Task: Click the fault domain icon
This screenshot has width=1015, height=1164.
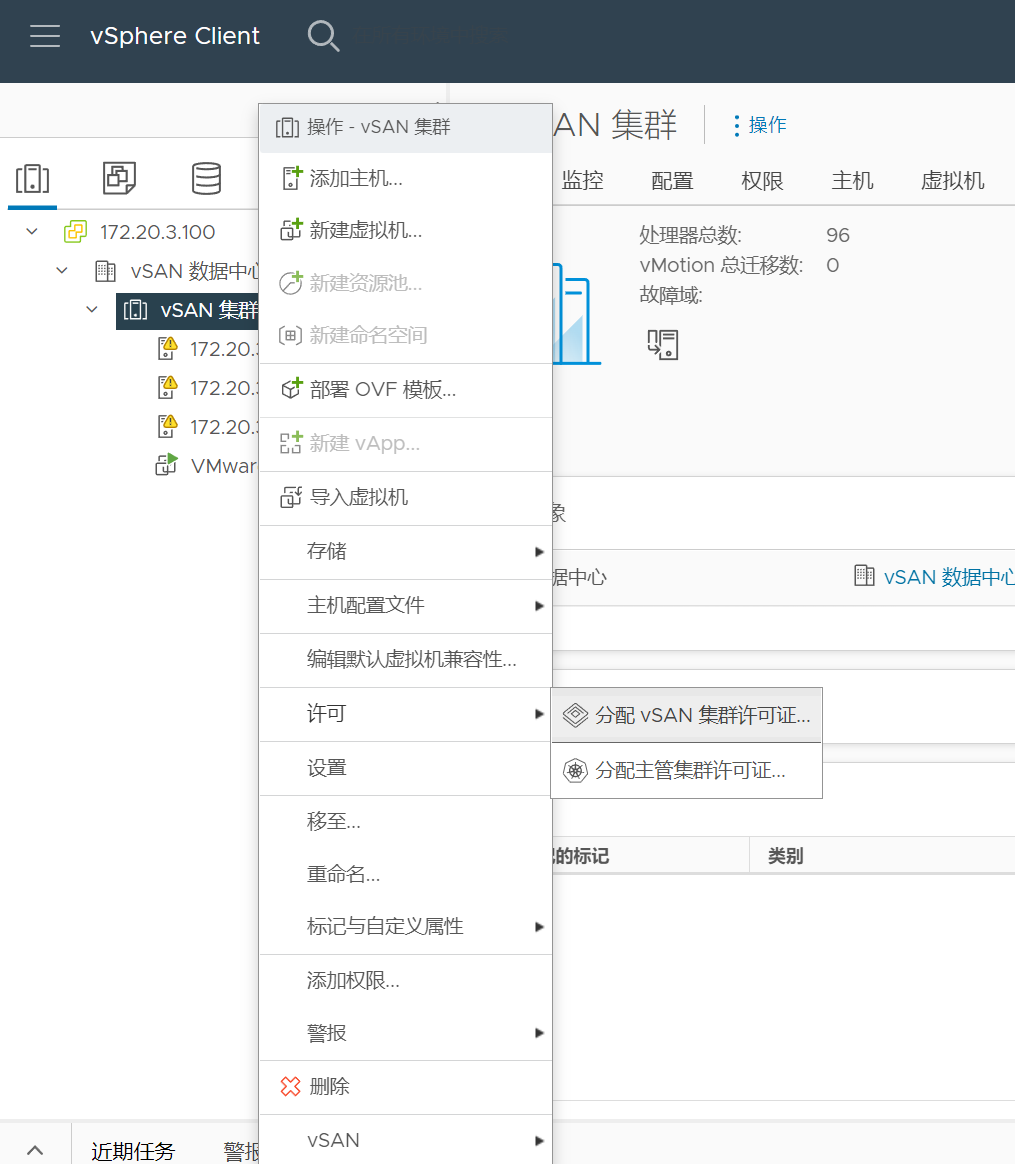Action: pyautogui.click(x=662, y=344)
